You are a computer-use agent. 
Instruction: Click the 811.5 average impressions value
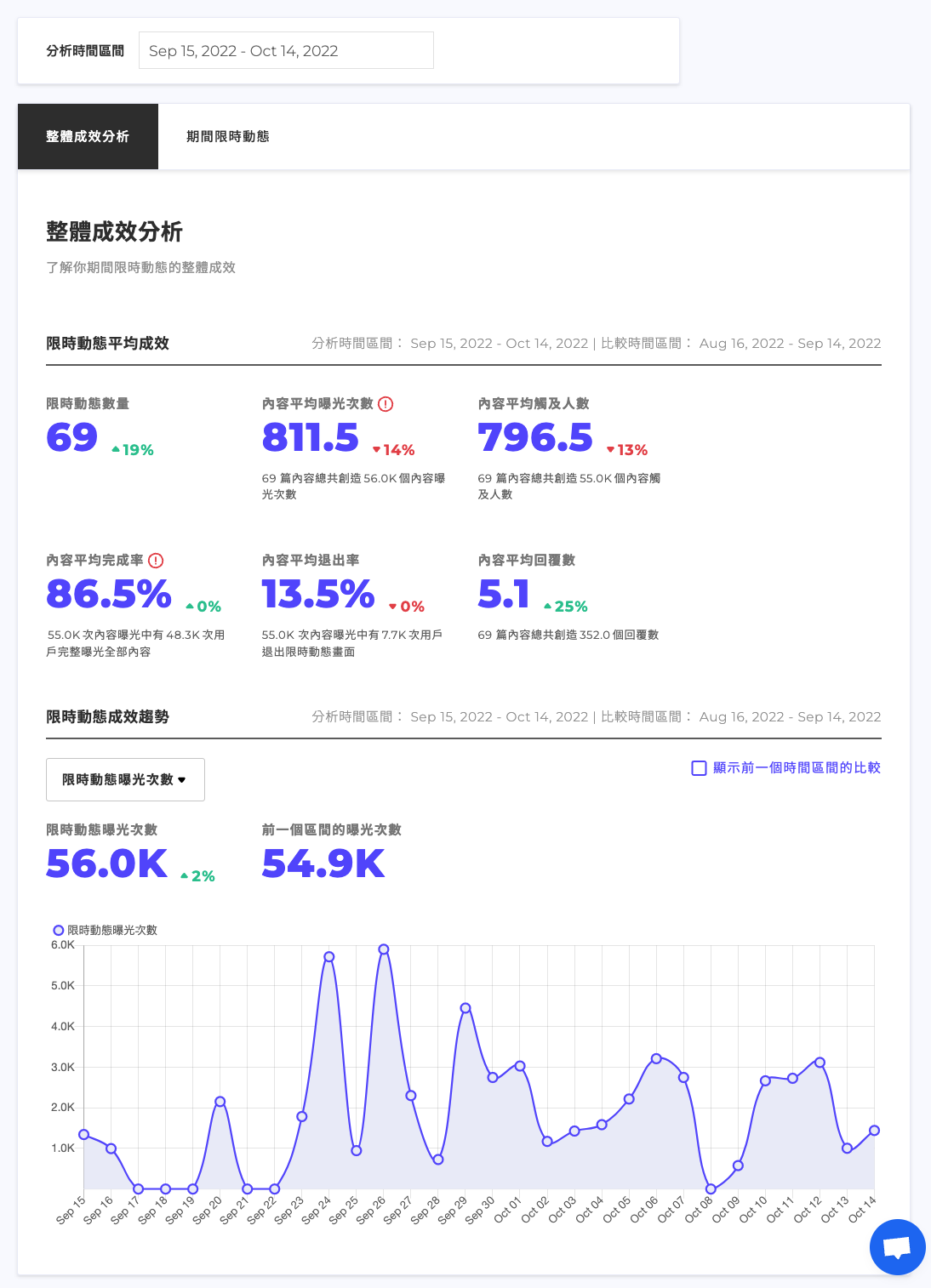coord(311,437)
